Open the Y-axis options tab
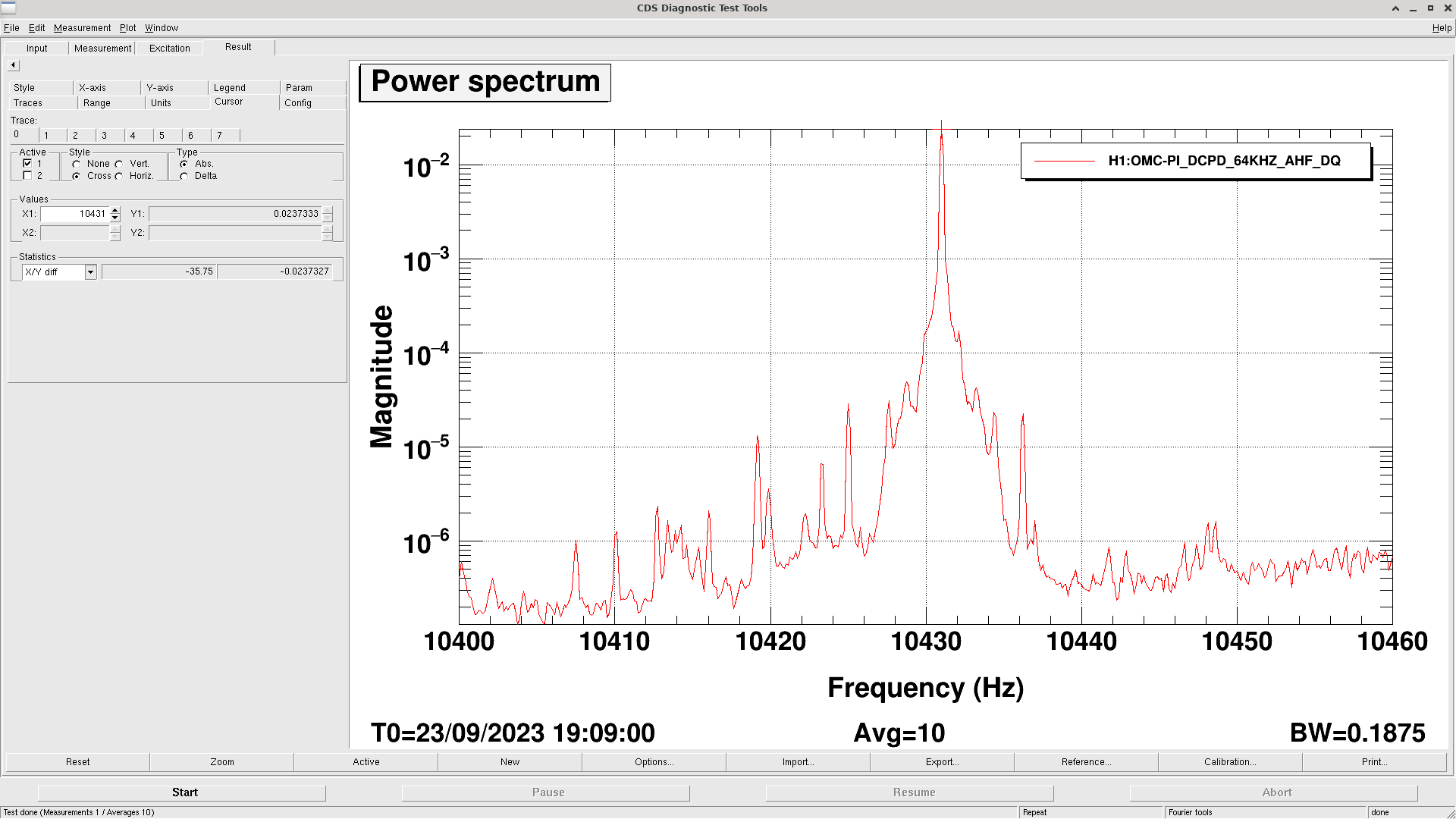The image size is (1456, 819). point(174,88)
